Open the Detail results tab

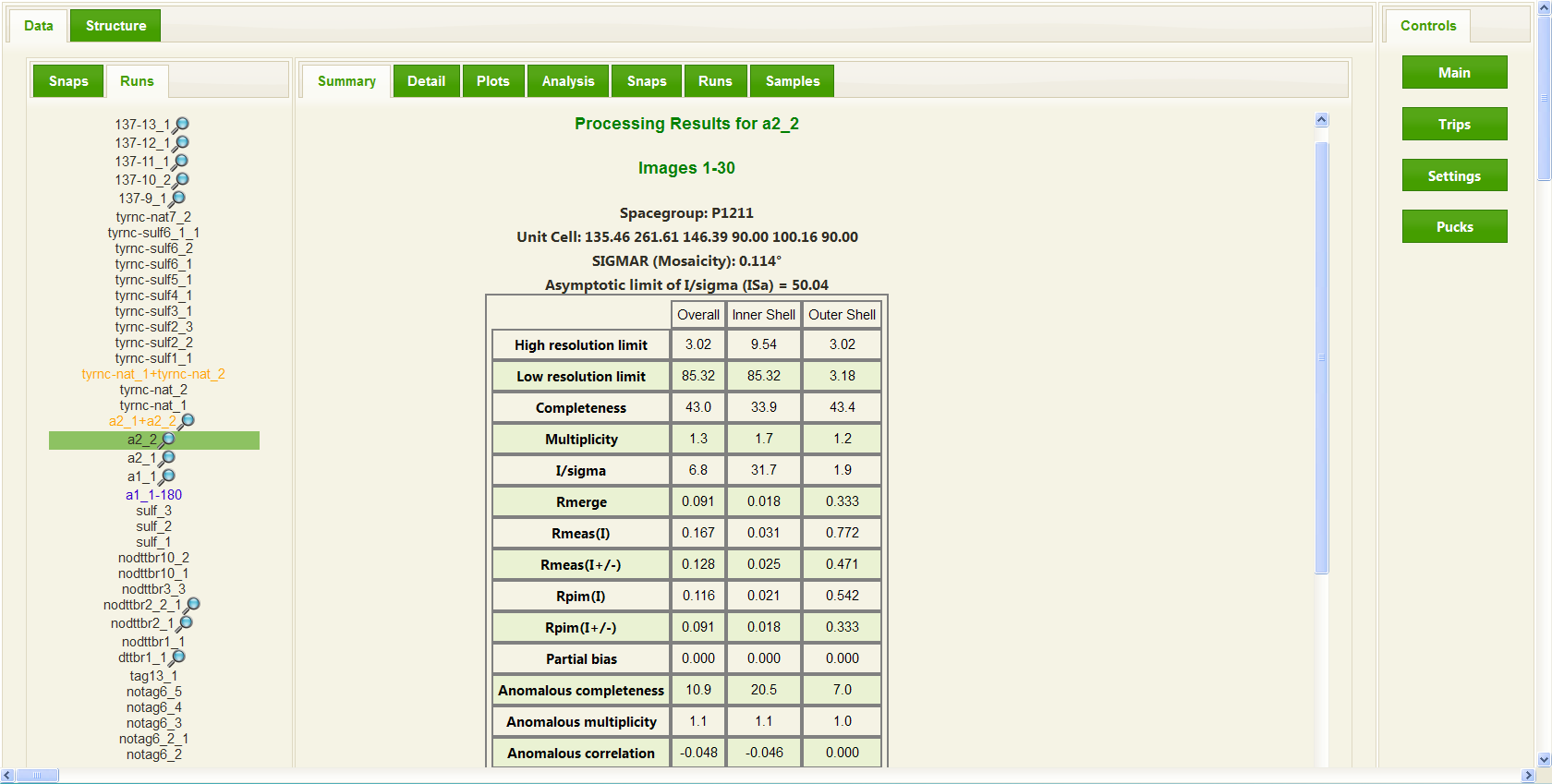(x=426, y=81)
